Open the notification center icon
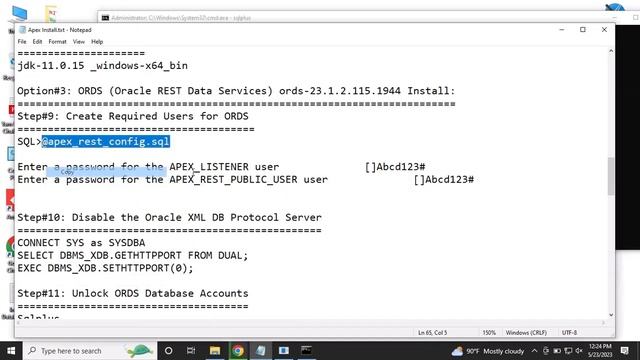The image size is (640, 360). (624, 351)
